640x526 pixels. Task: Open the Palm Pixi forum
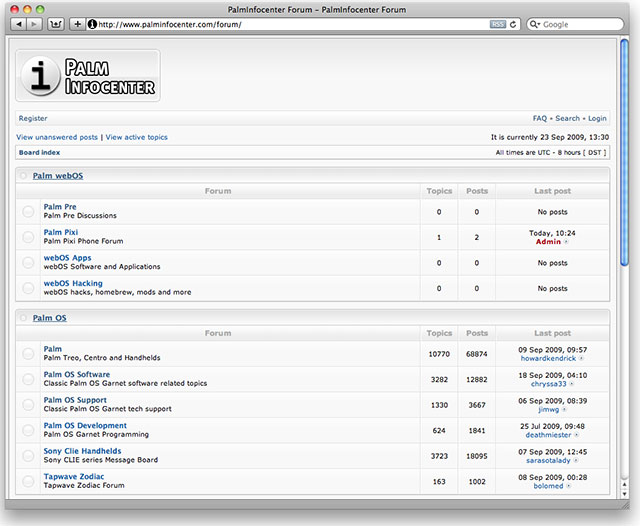tap(61, 232)
